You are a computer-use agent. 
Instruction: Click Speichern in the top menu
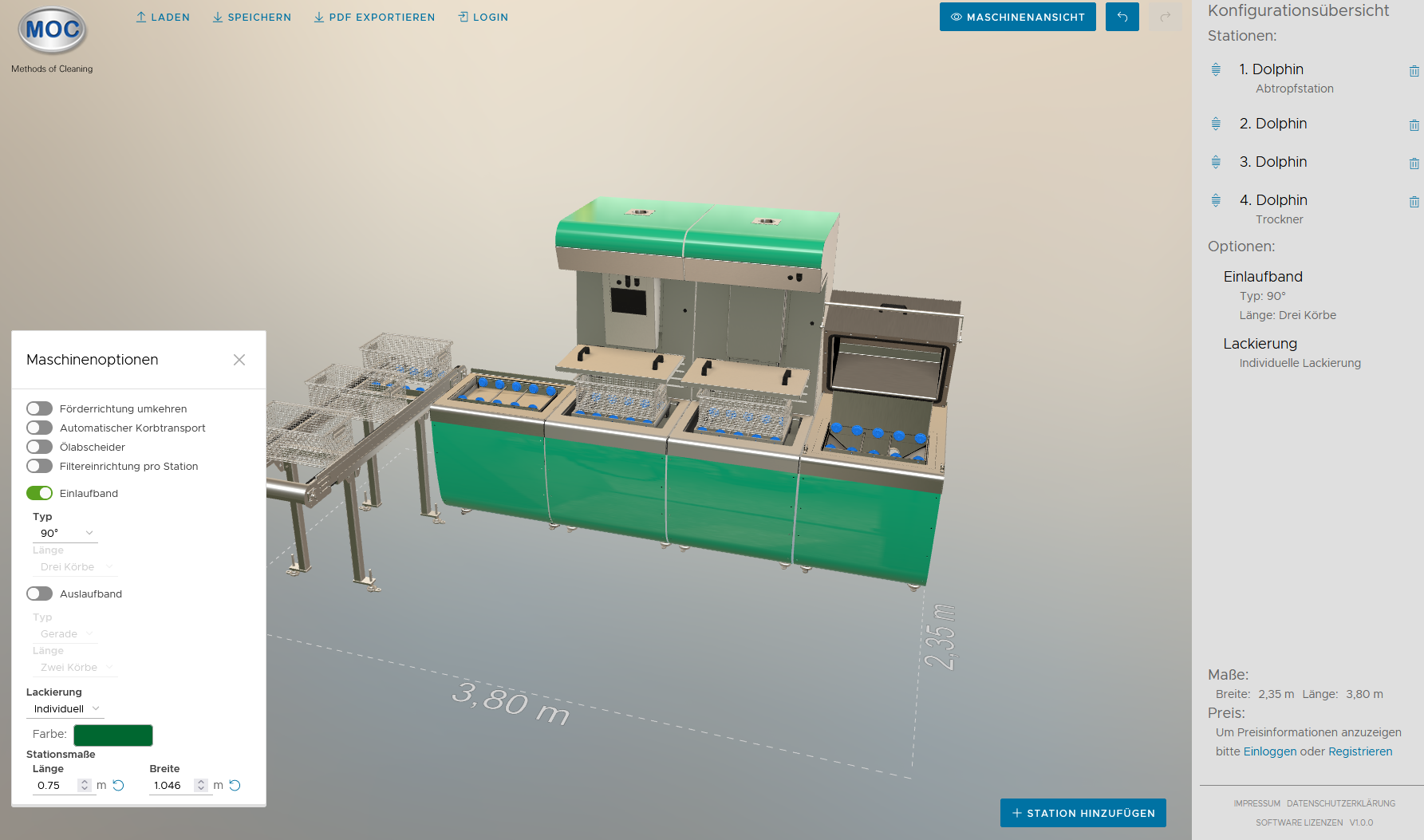251,17
